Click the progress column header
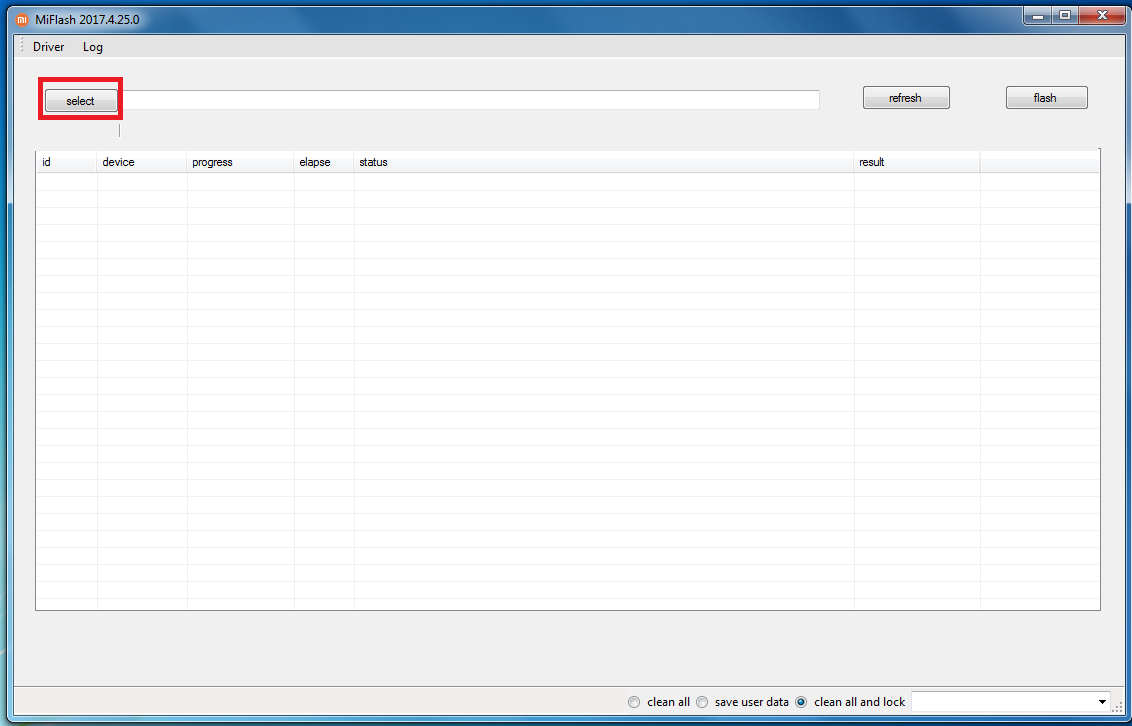The width and height of the screenshot is (1132, 726). coord(240,162)
